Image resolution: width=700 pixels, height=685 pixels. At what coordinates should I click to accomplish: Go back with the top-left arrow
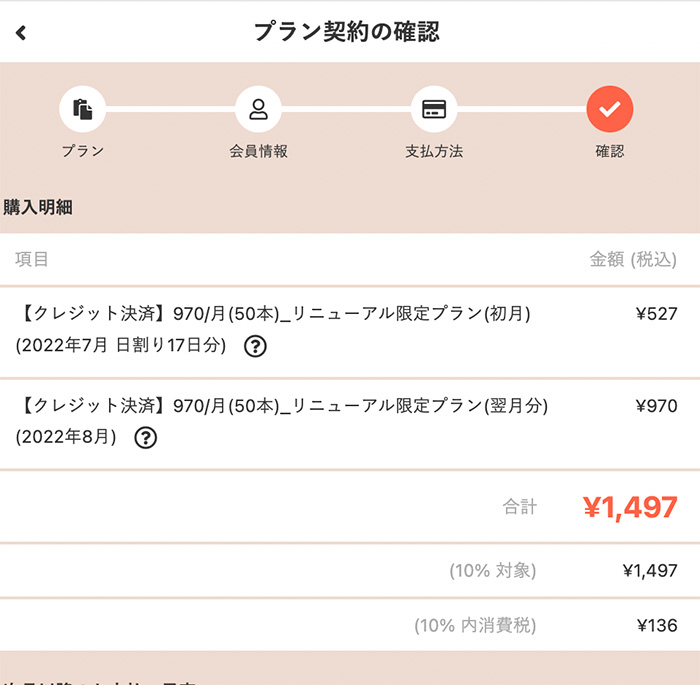click(21, 33)
